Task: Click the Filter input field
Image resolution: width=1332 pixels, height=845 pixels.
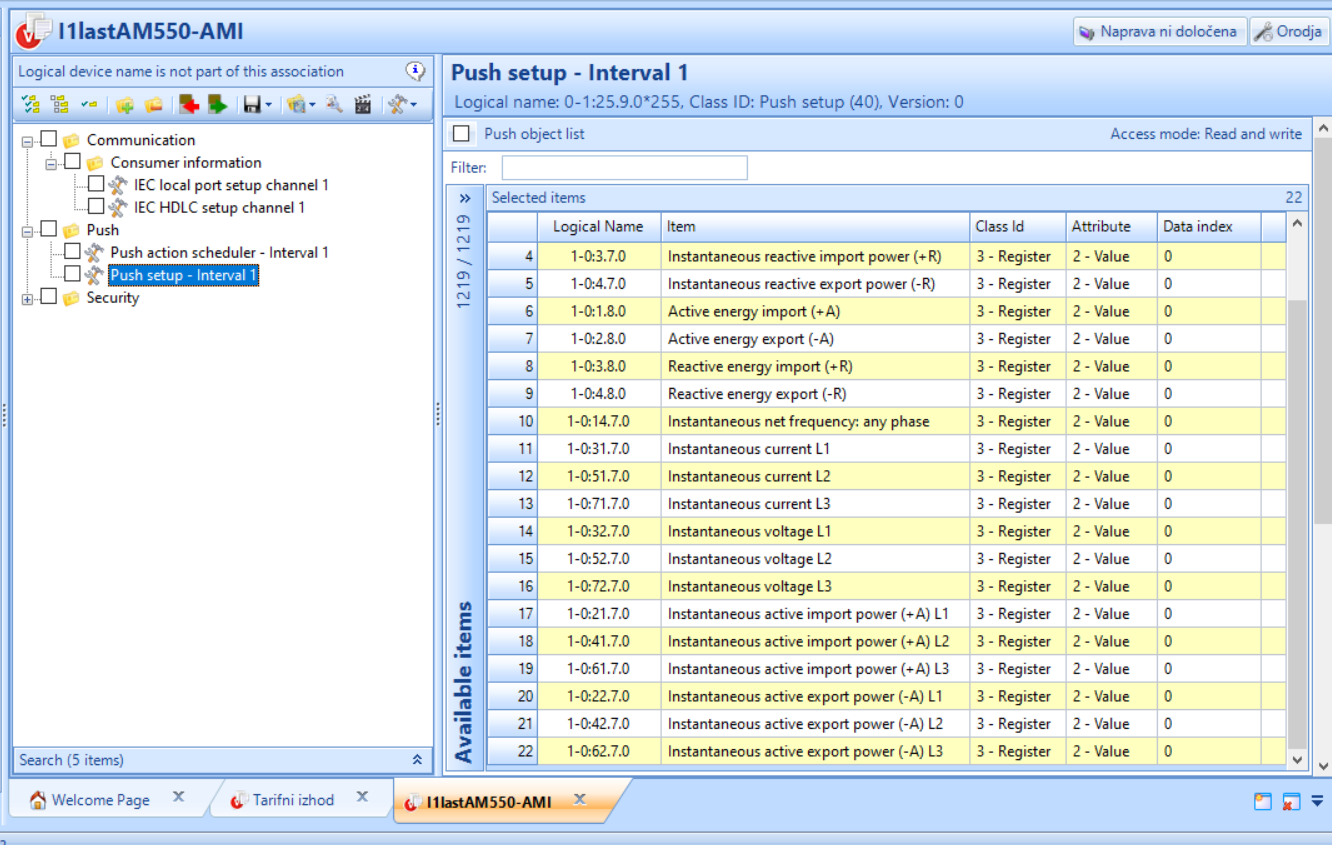Action: tap(624, 168)
